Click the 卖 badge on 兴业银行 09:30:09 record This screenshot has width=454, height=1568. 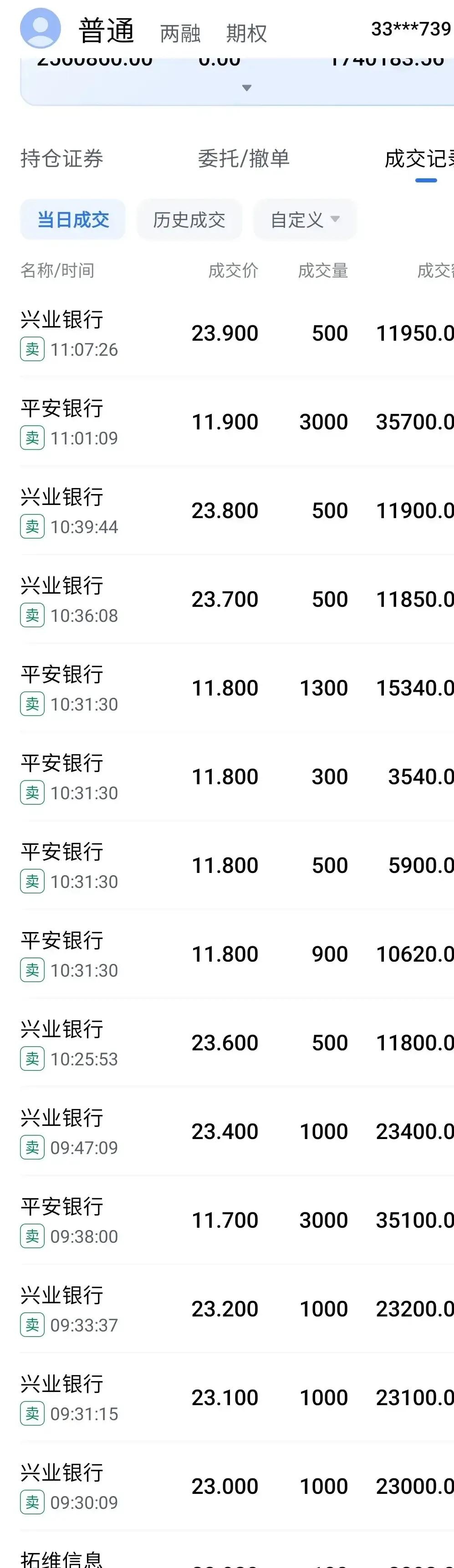(32, 1501)
